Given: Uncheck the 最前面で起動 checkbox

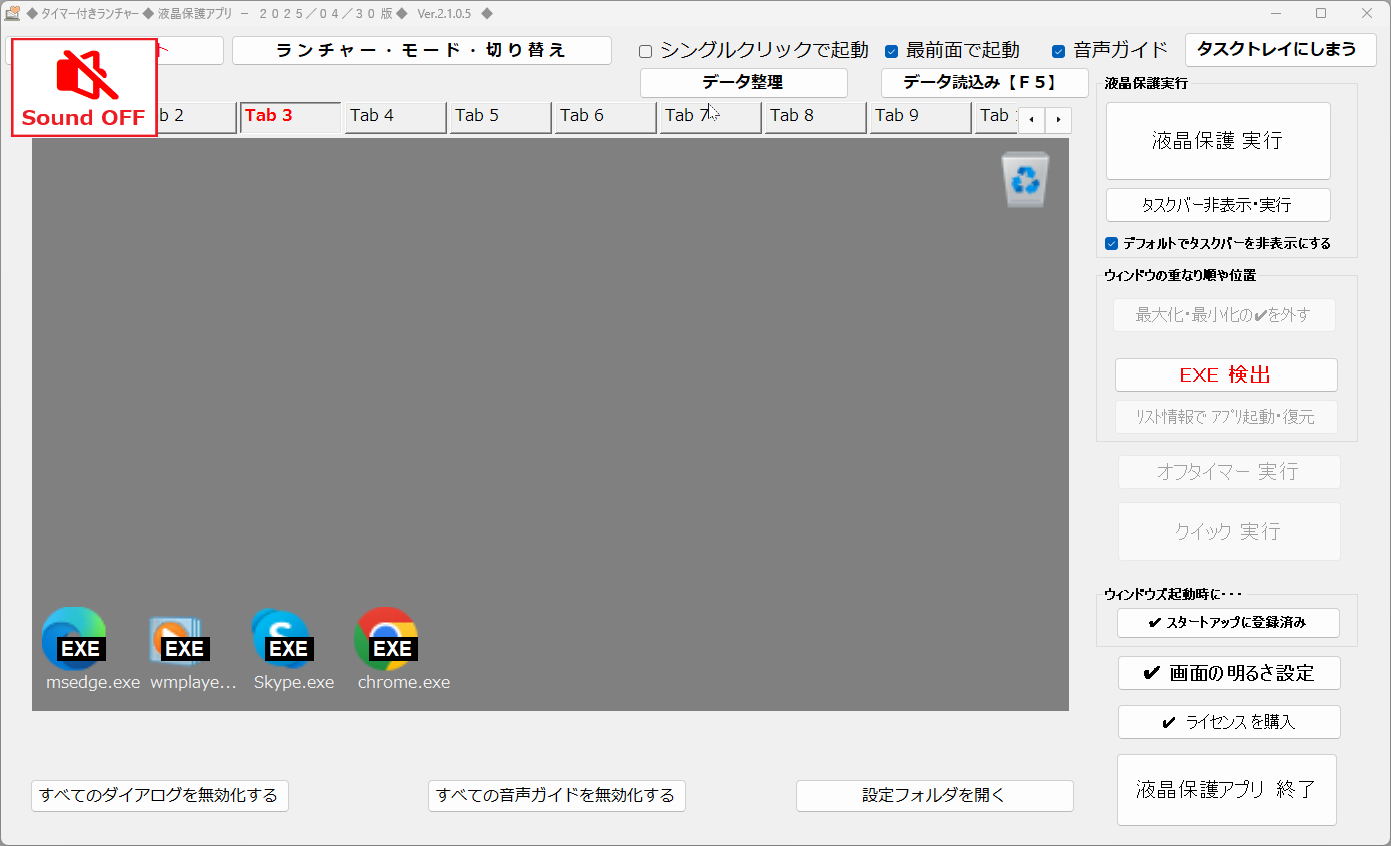Looking at the screenshot, I should [x=892, y=51].
